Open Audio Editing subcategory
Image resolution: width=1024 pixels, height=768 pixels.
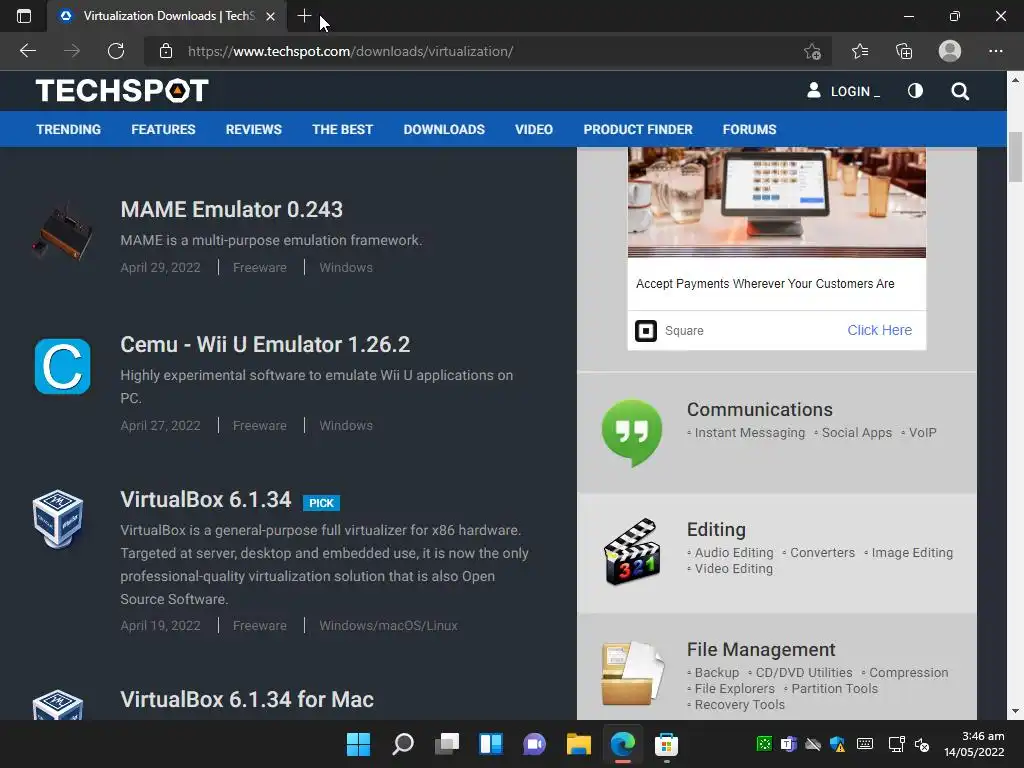point(733,553)
